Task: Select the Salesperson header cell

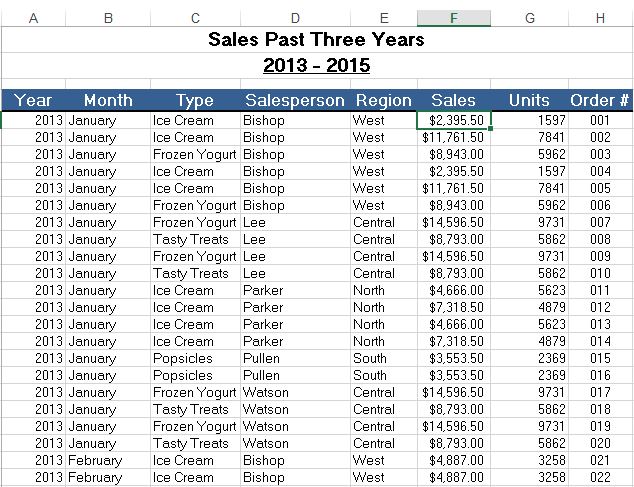Action: point(296,100)
